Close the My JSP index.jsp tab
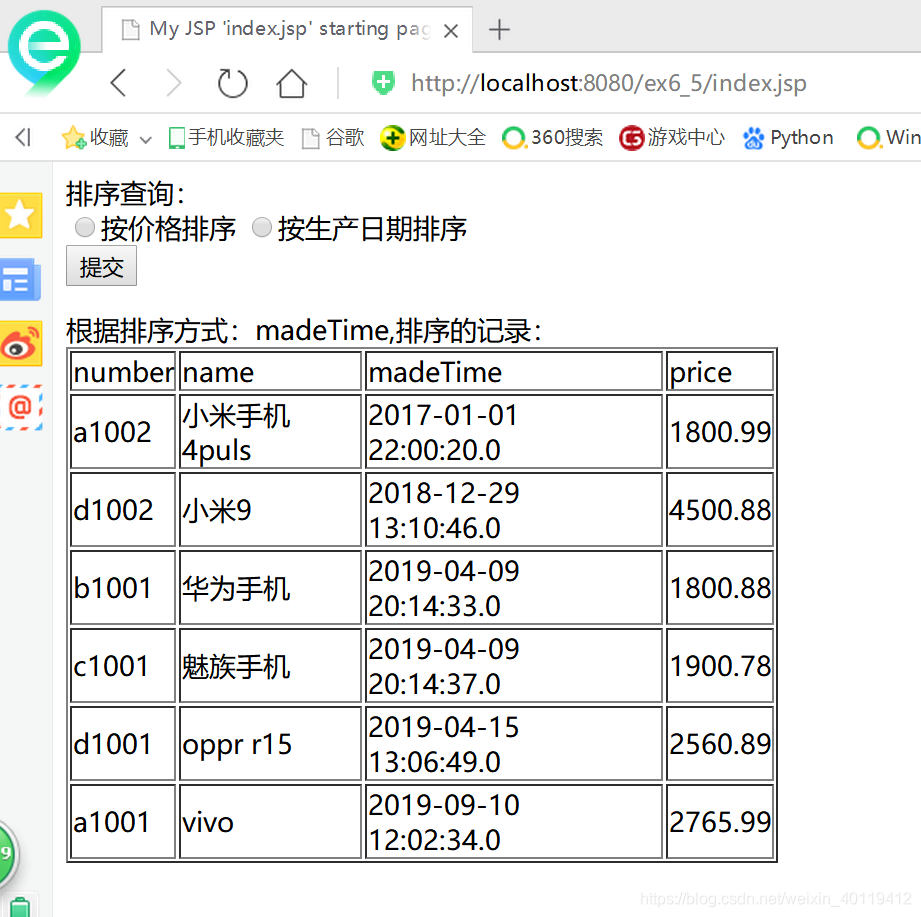This screenshot has width=921, height=917. [451, 31]
